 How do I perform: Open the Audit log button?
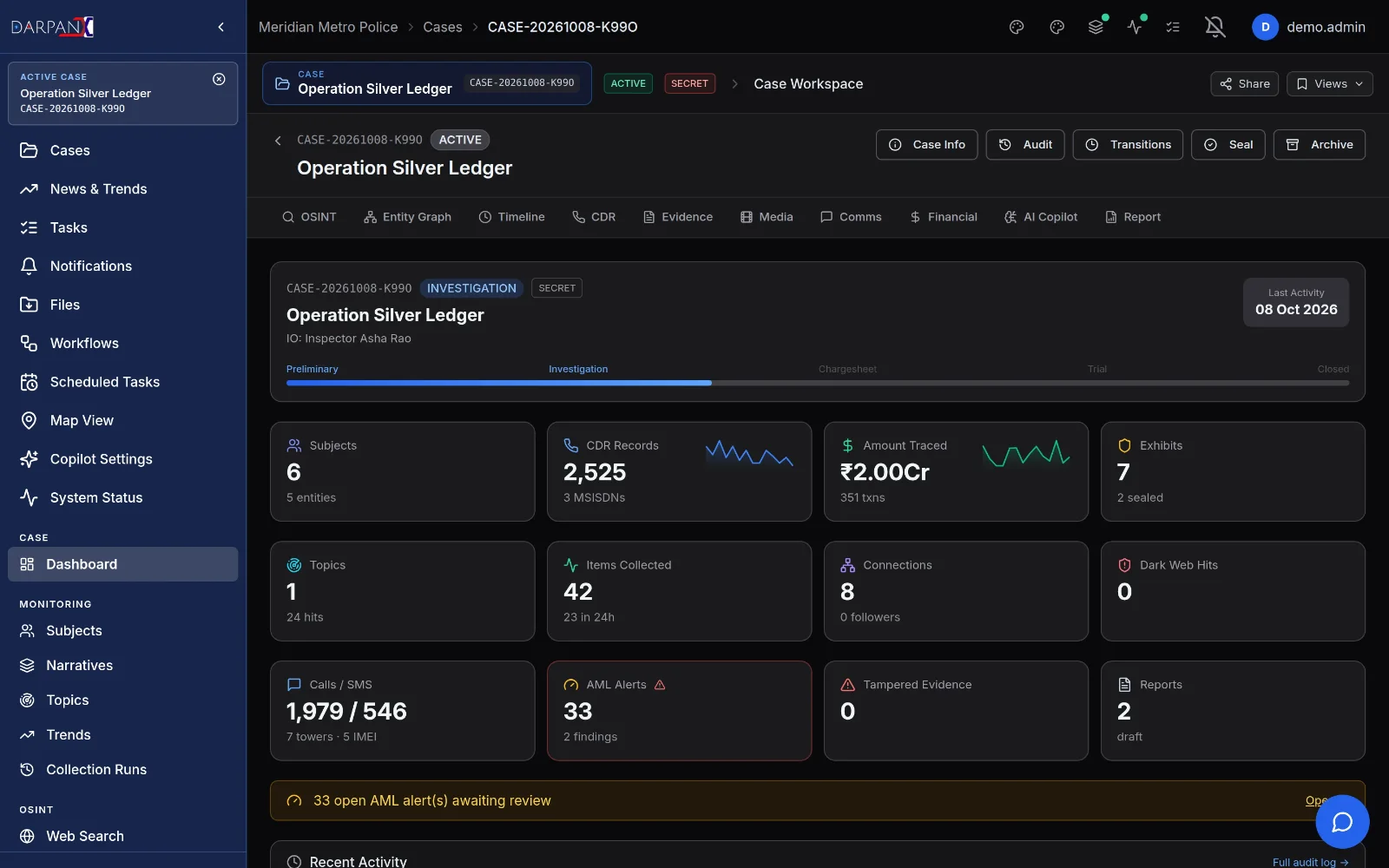(1025, 145)
